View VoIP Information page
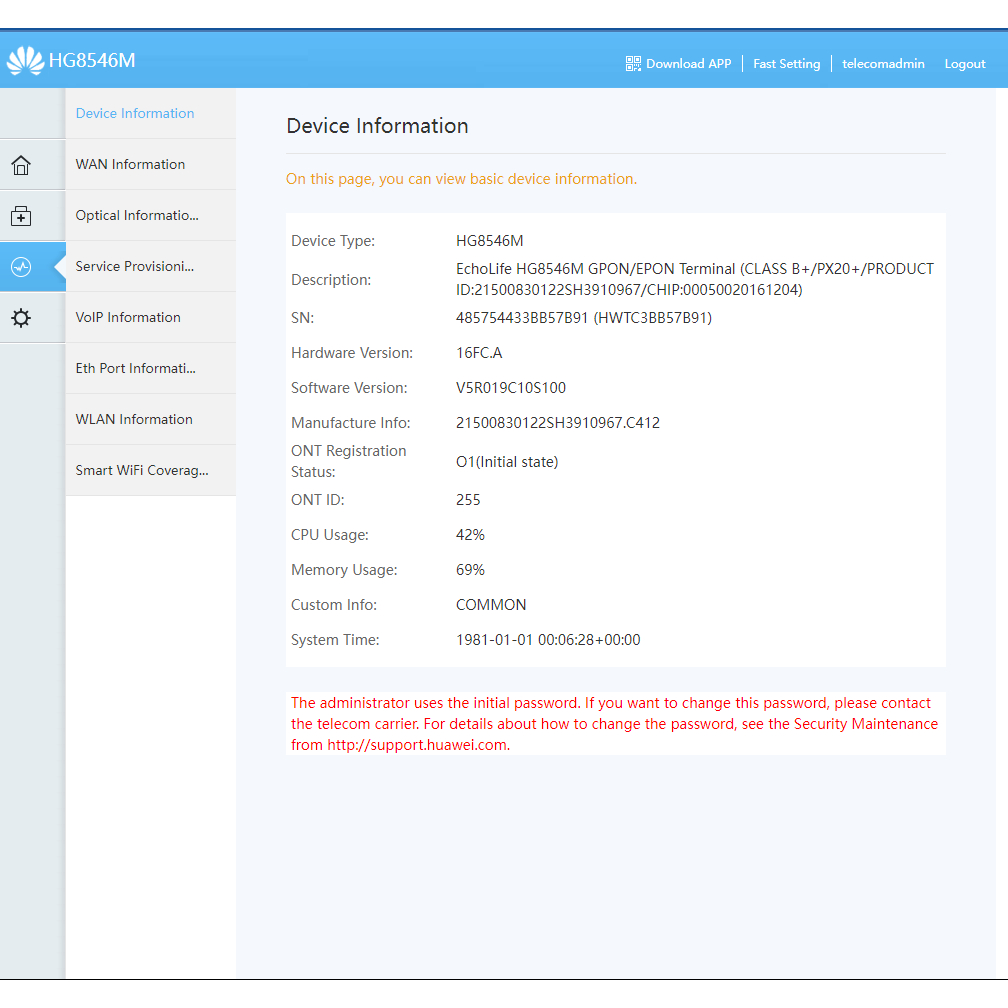 click(x=128, y=317)
